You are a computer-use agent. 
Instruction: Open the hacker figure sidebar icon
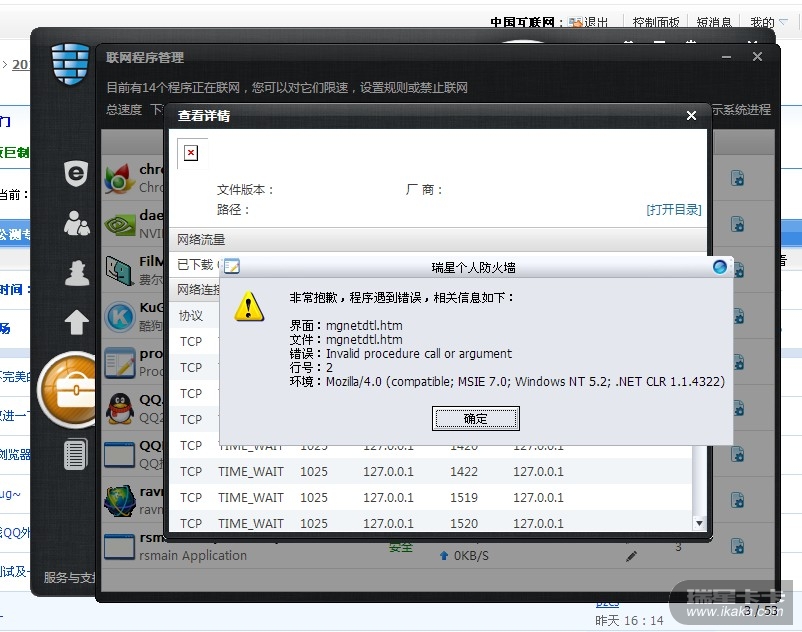coord(77,273)
